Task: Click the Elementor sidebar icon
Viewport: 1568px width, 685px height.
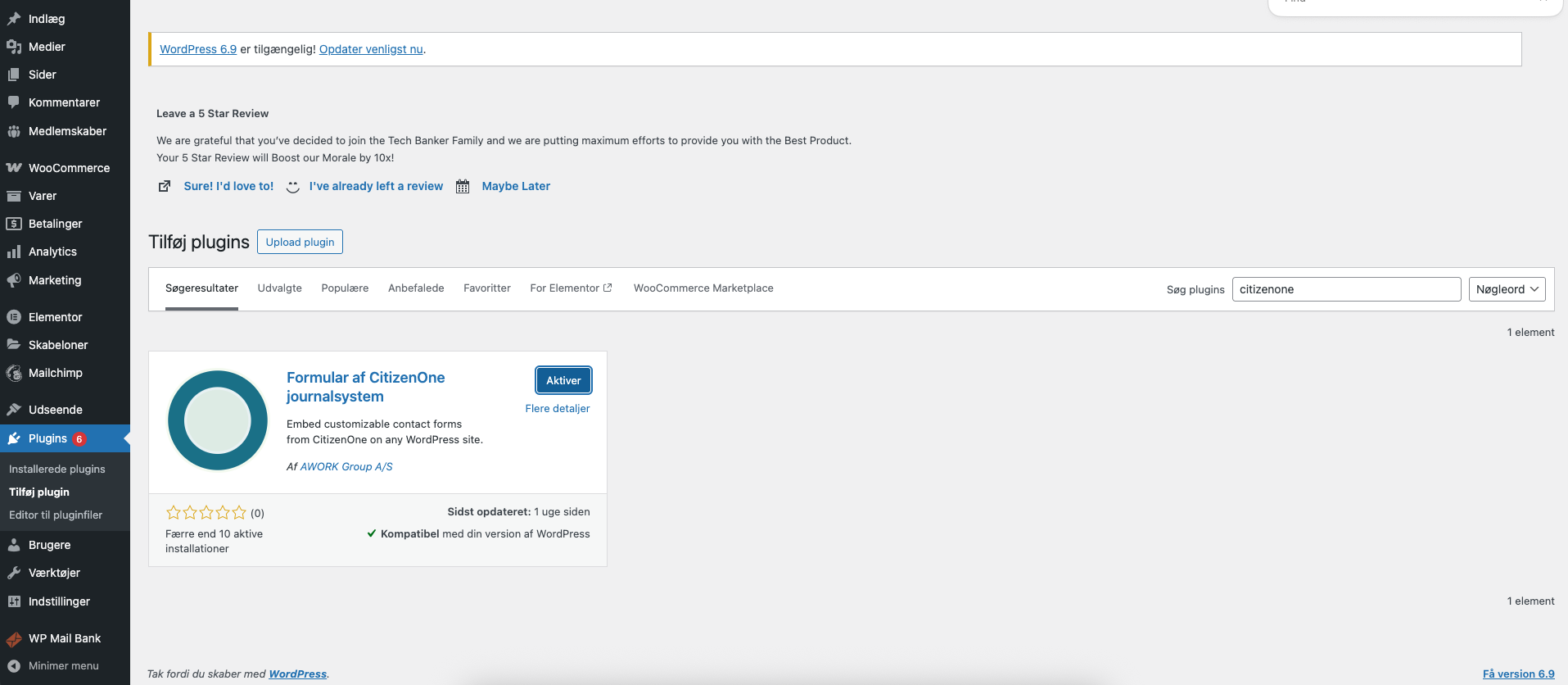Action: 14,317
